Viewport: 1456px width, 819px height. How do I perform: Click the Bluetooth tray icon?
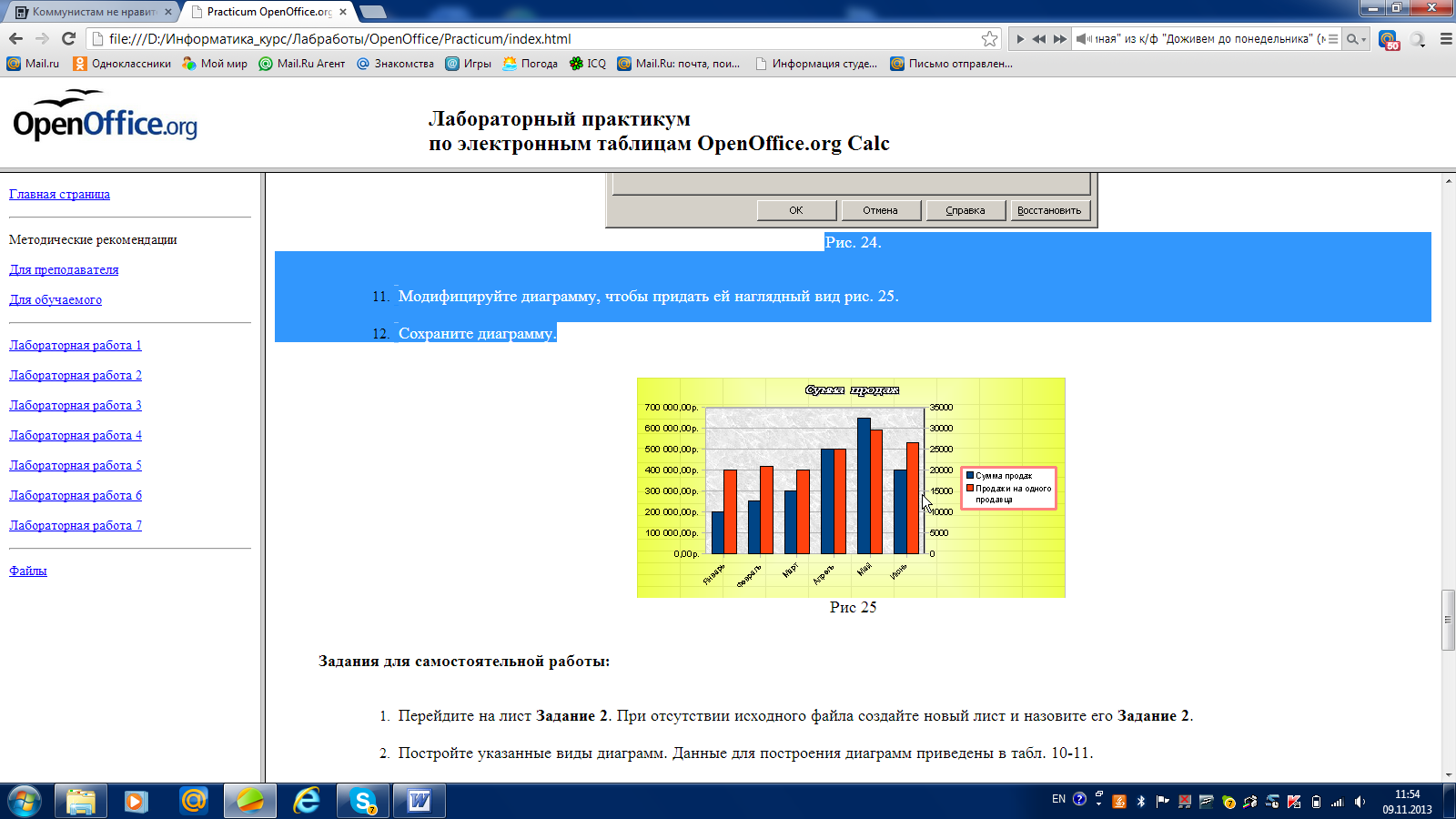click(1140, 802)
